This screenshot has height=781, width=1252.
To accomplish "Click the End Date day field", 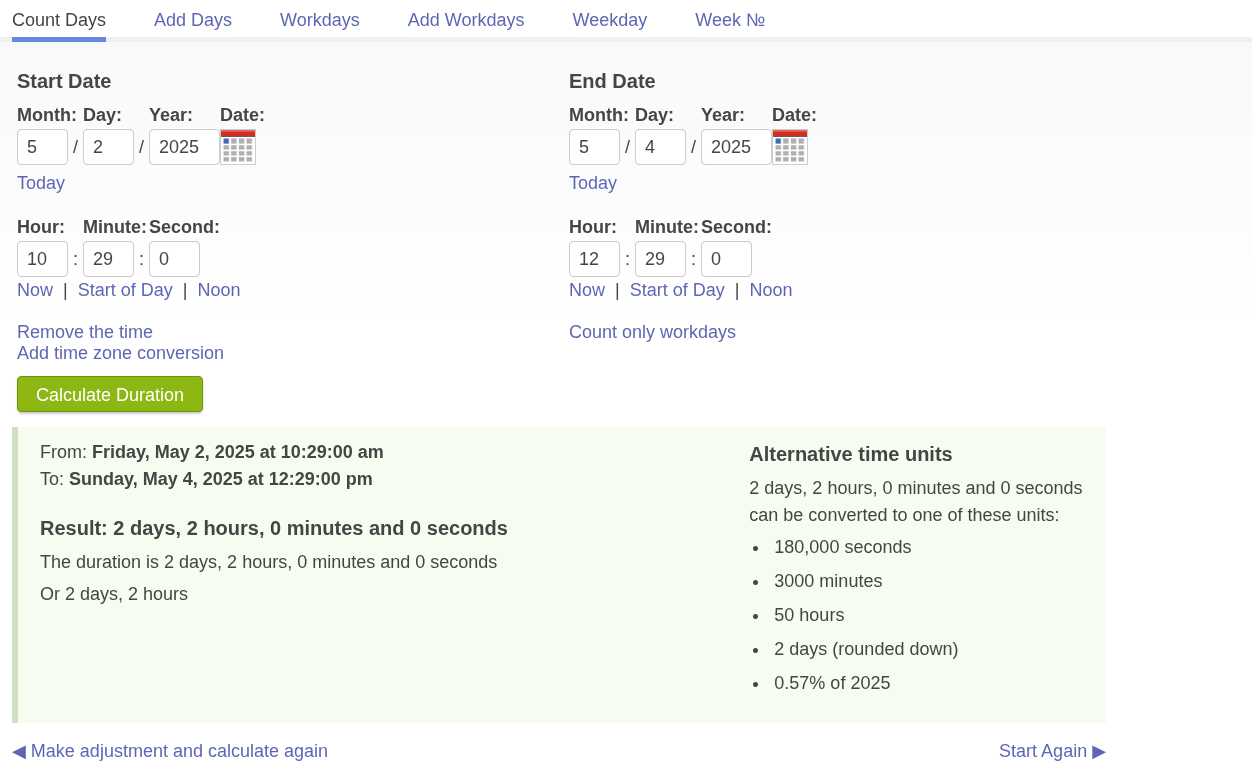I will pyautogui.click(x=660, y=147).
